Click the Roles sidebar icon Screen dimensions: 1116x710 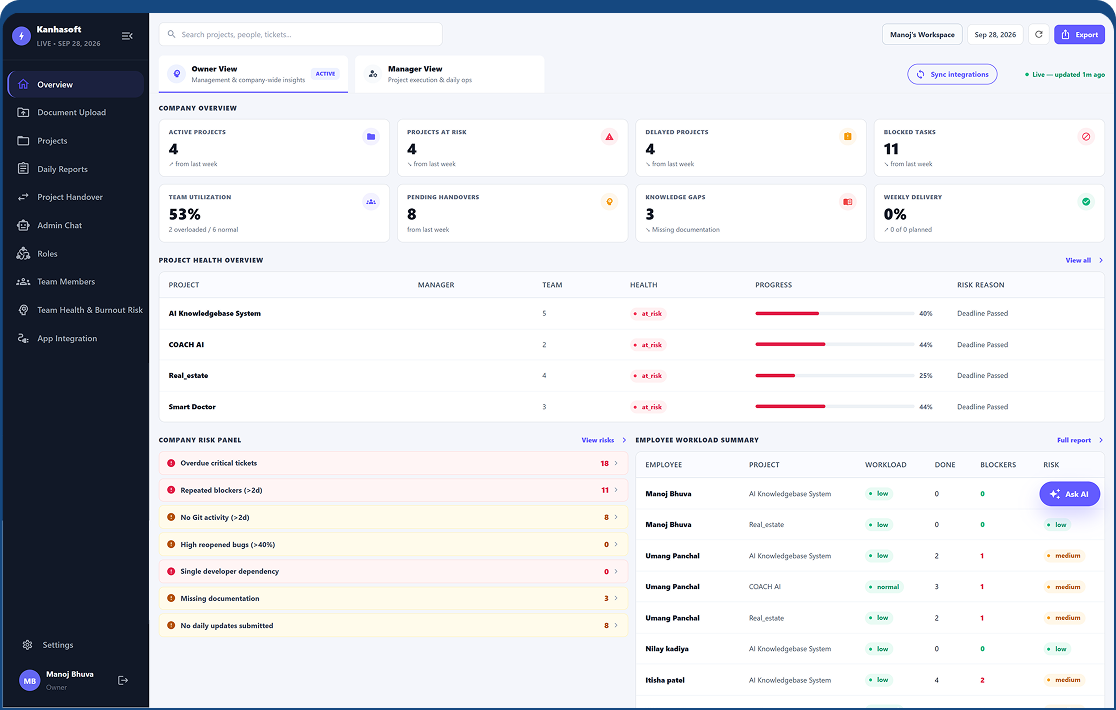23,253
